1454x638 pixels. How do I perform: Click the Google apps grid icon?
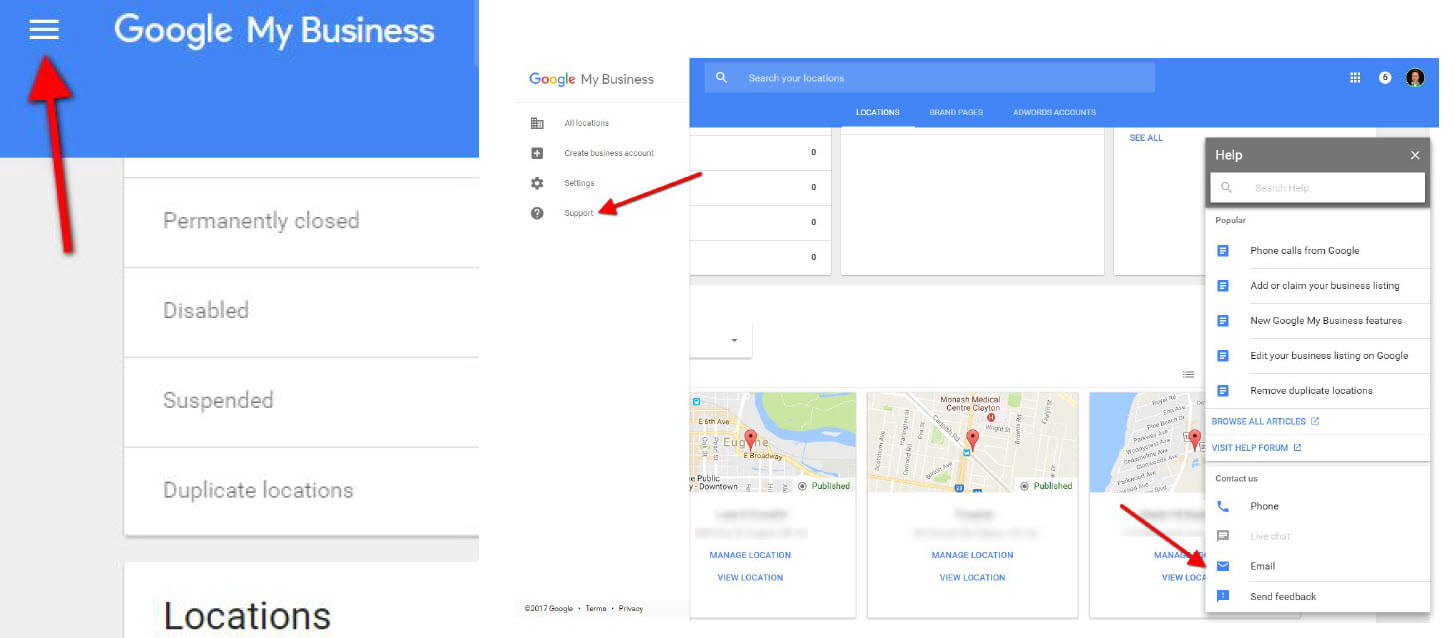[x=1355, y=78]
